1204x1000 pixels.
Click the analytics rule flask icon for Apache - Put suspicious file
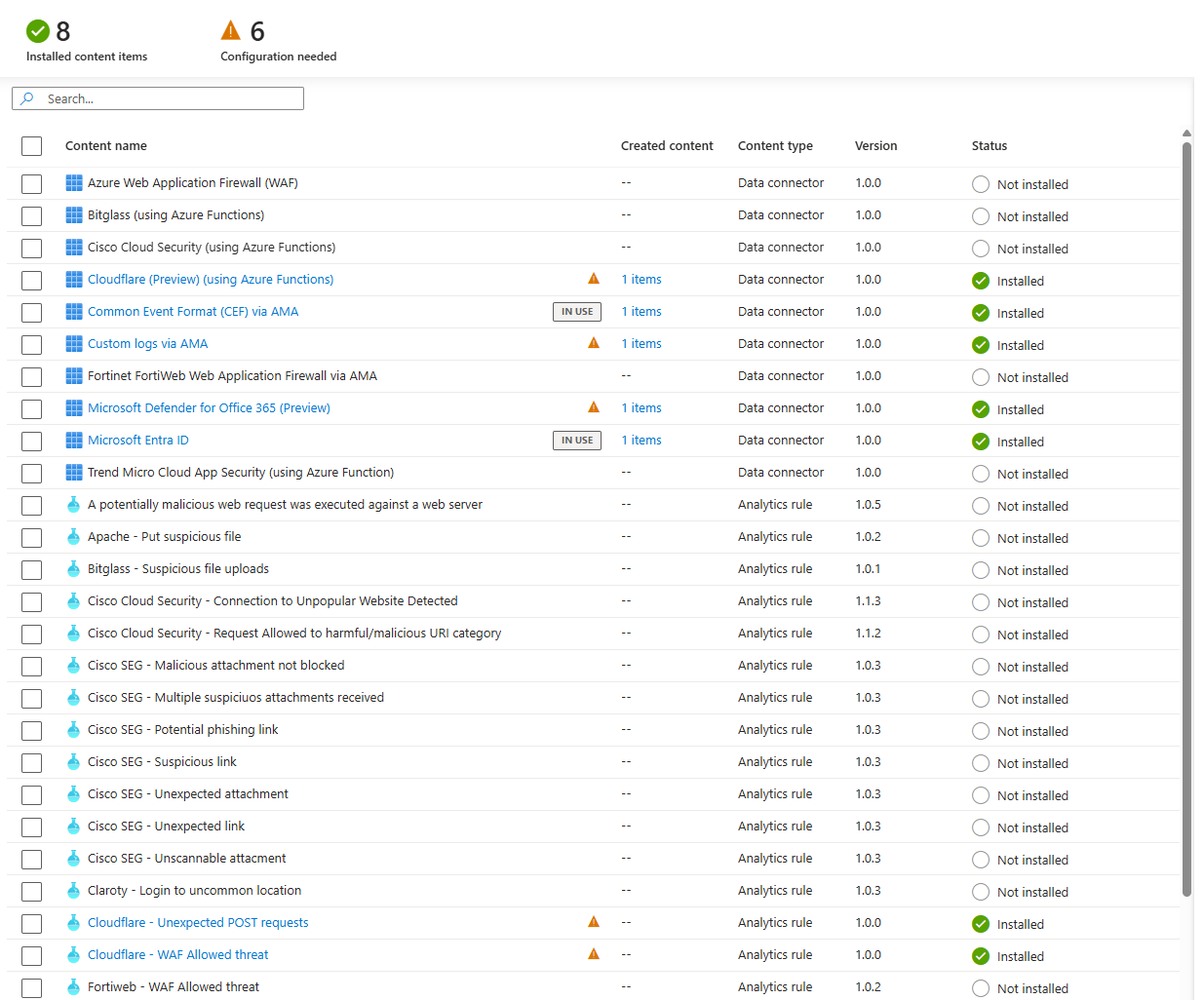(x=73, y=537)
